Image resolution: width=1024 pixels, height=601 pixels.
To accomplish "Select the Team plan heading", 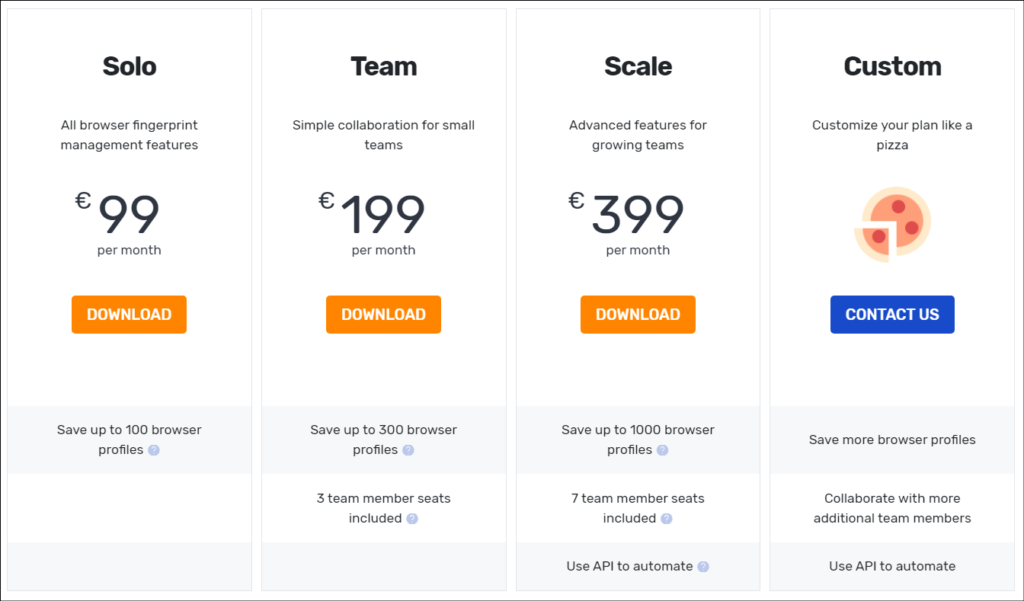I will click(383, 67).
